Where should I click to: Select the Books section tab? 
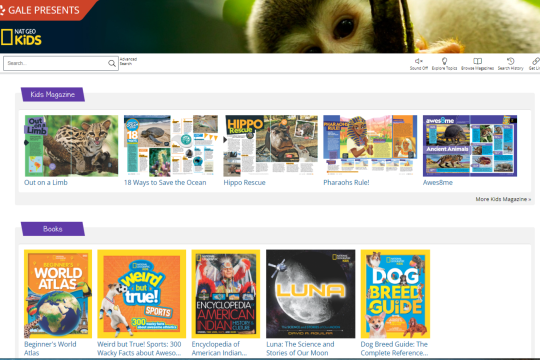[x=53, y=229]
